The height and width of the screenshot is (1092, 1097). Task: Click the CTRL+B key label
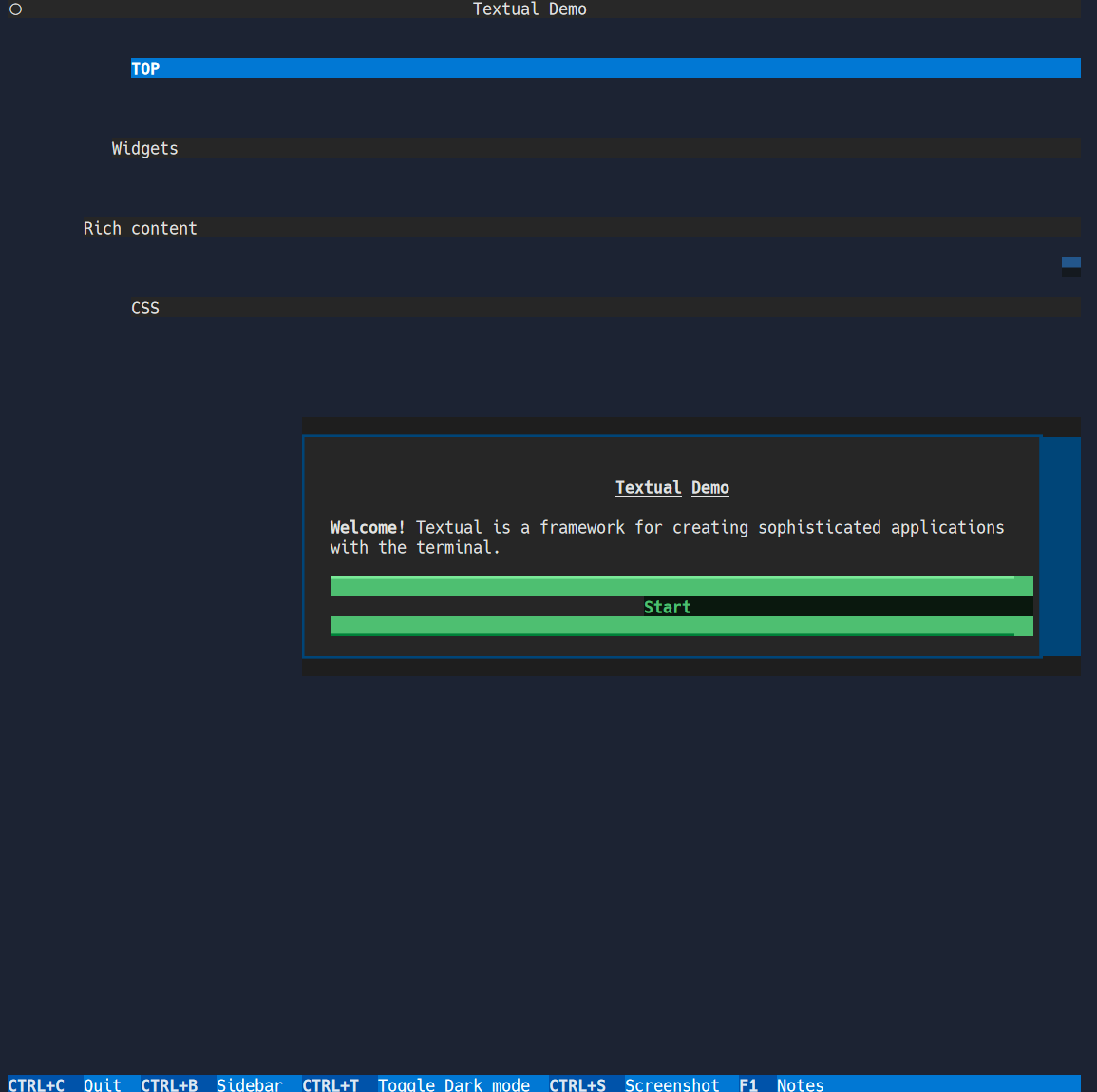169,1084
